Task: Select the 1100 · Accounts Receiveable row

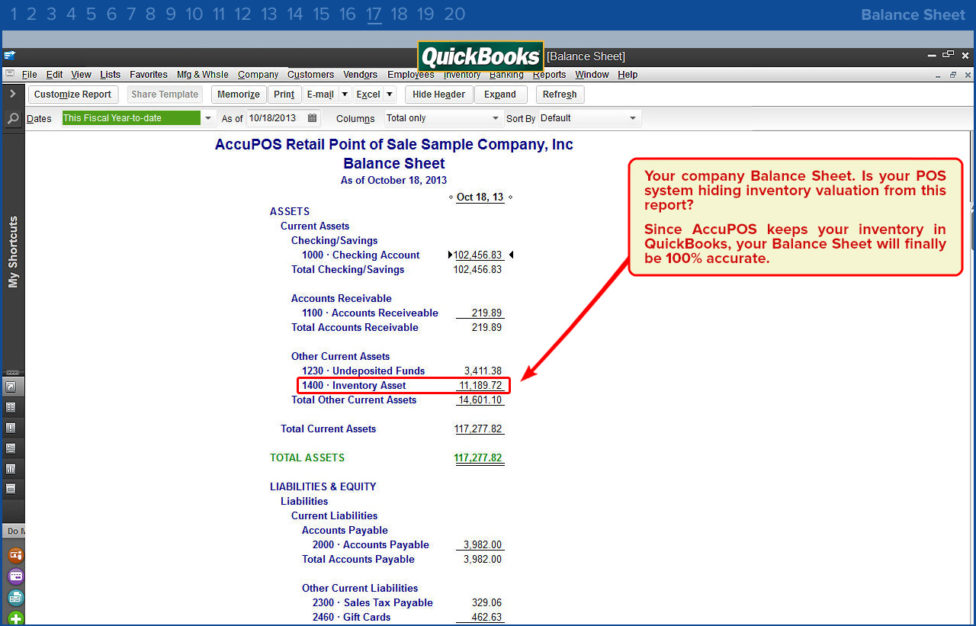Action: coord(402,313)
